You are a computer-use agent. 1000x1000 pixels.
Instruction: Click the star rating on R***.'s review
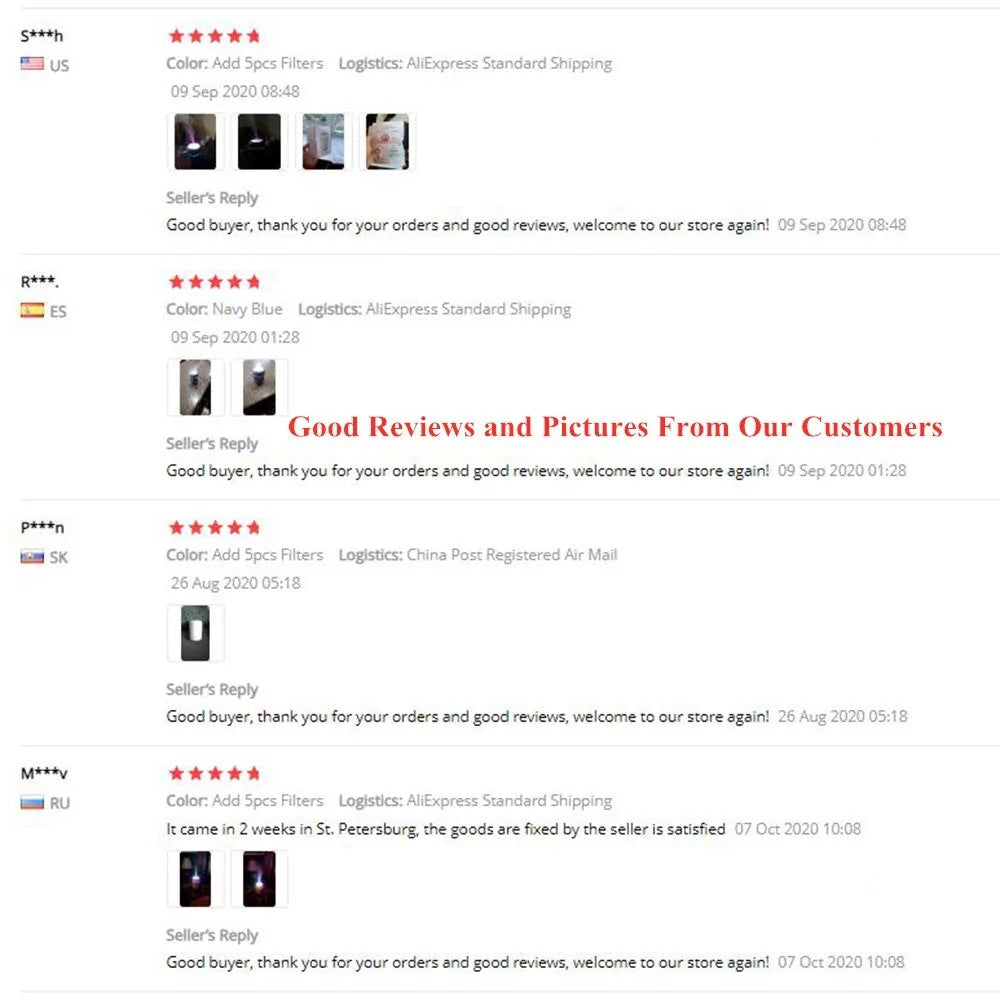click(214, 282)
